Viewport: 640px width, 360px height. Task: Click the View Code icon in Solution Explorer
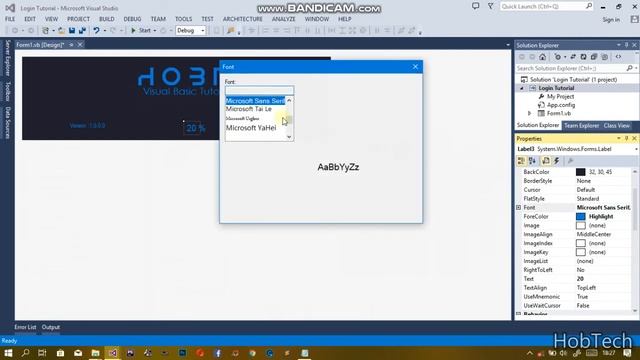(618, 57)
